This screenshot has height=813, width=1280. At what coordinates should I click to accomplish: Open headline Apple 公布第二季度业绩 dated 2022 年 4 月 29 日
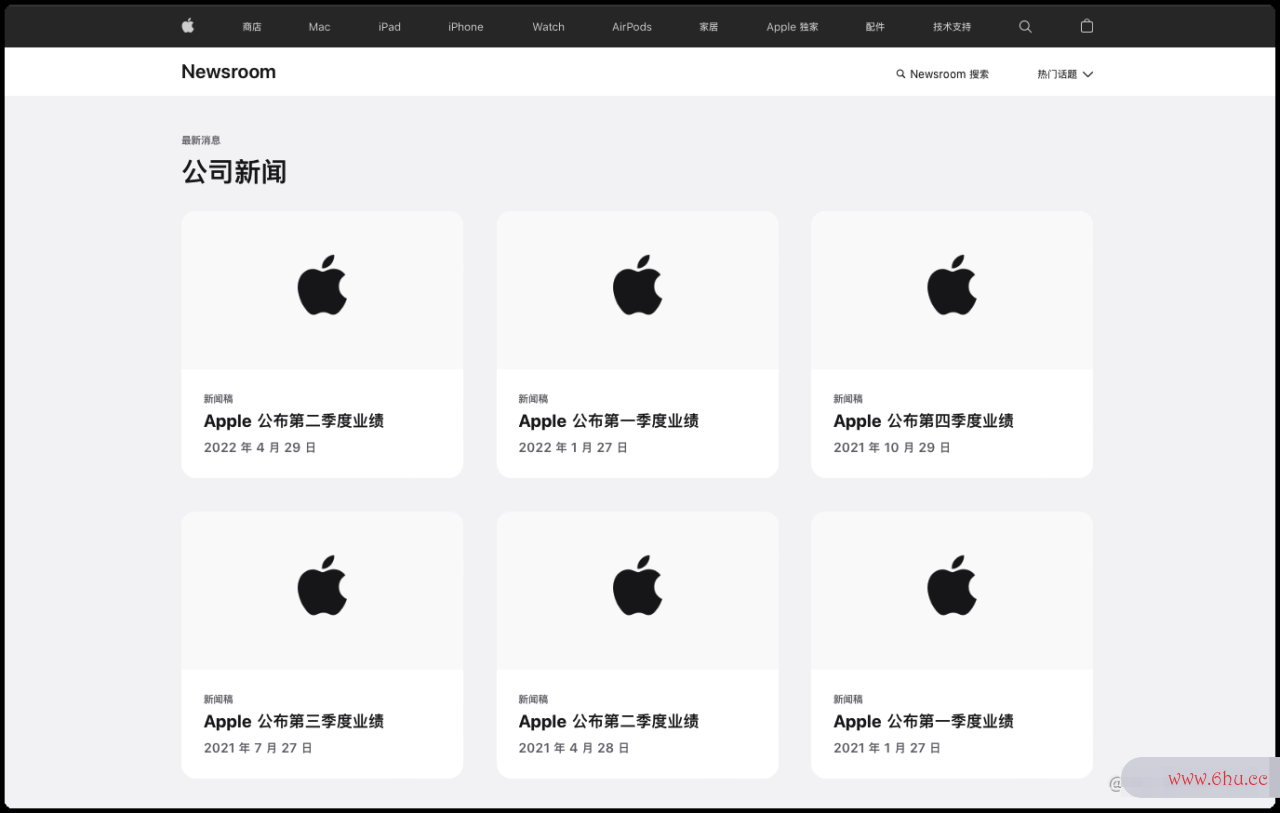294,421
